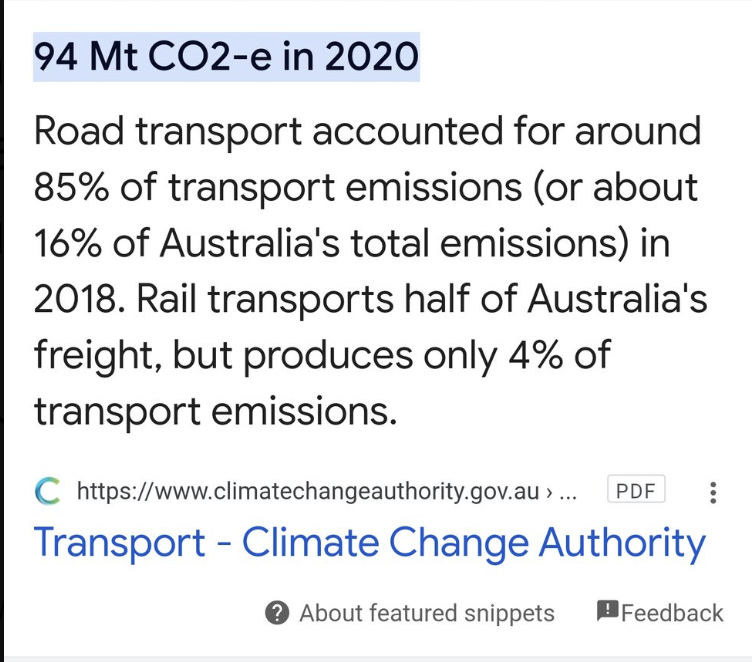Open the Transport - Climate Change Authority link
The image size is (752, 662).
coord(369,542)
